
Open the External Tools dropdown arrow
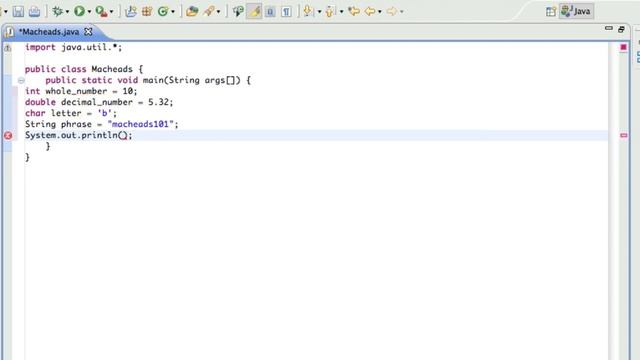click(x=111, y=12)
